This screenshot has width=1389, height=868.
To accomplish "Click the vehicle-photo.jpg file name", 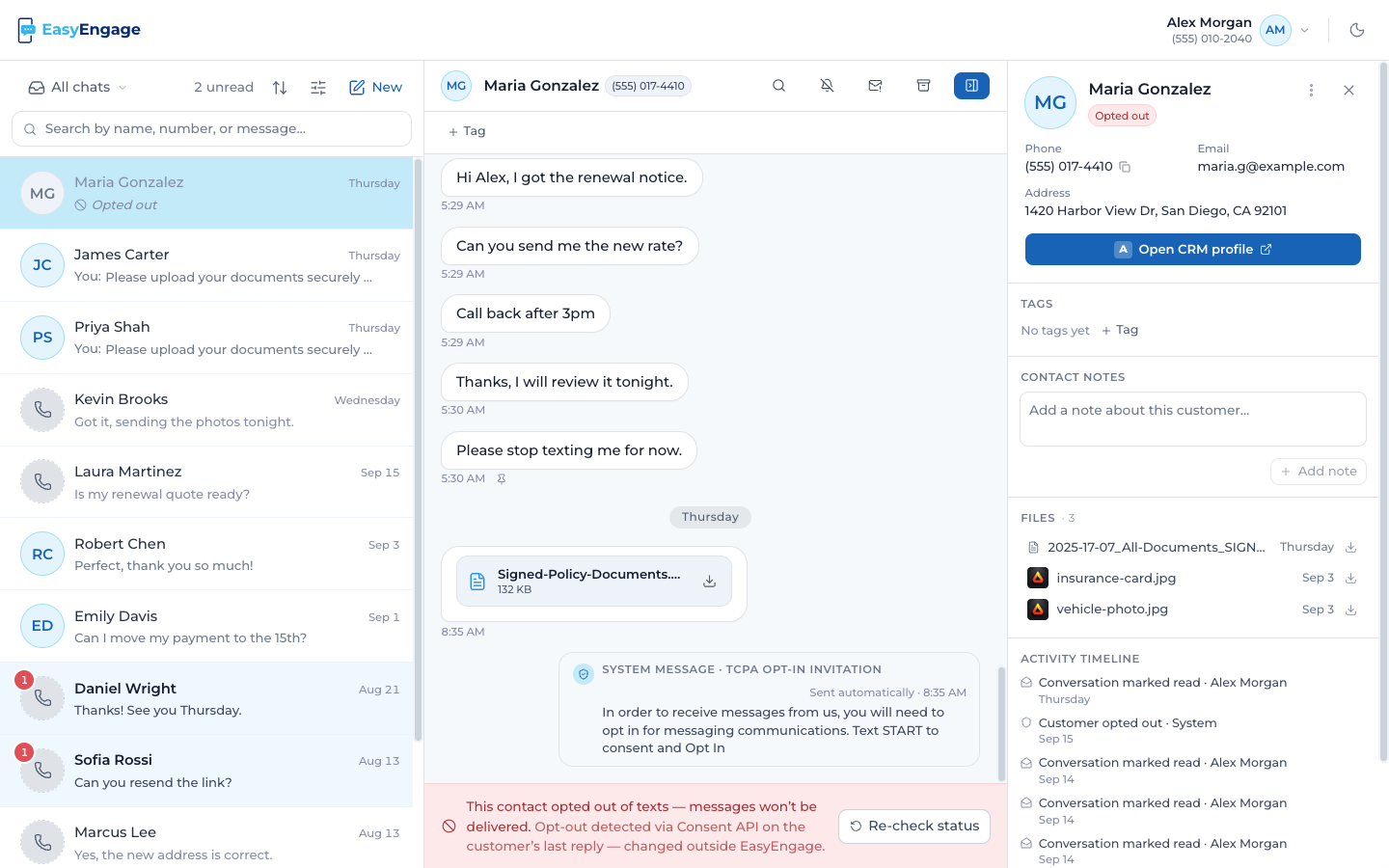I will [1112, 610].
